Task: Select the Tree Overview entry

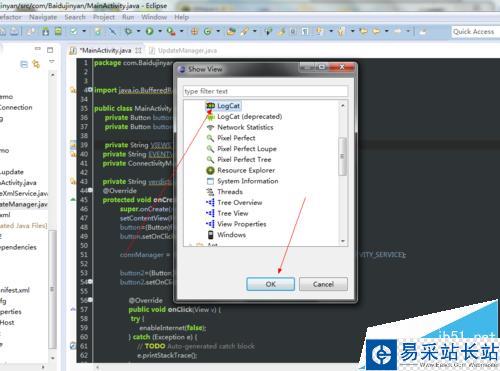Action: [240, 203]
